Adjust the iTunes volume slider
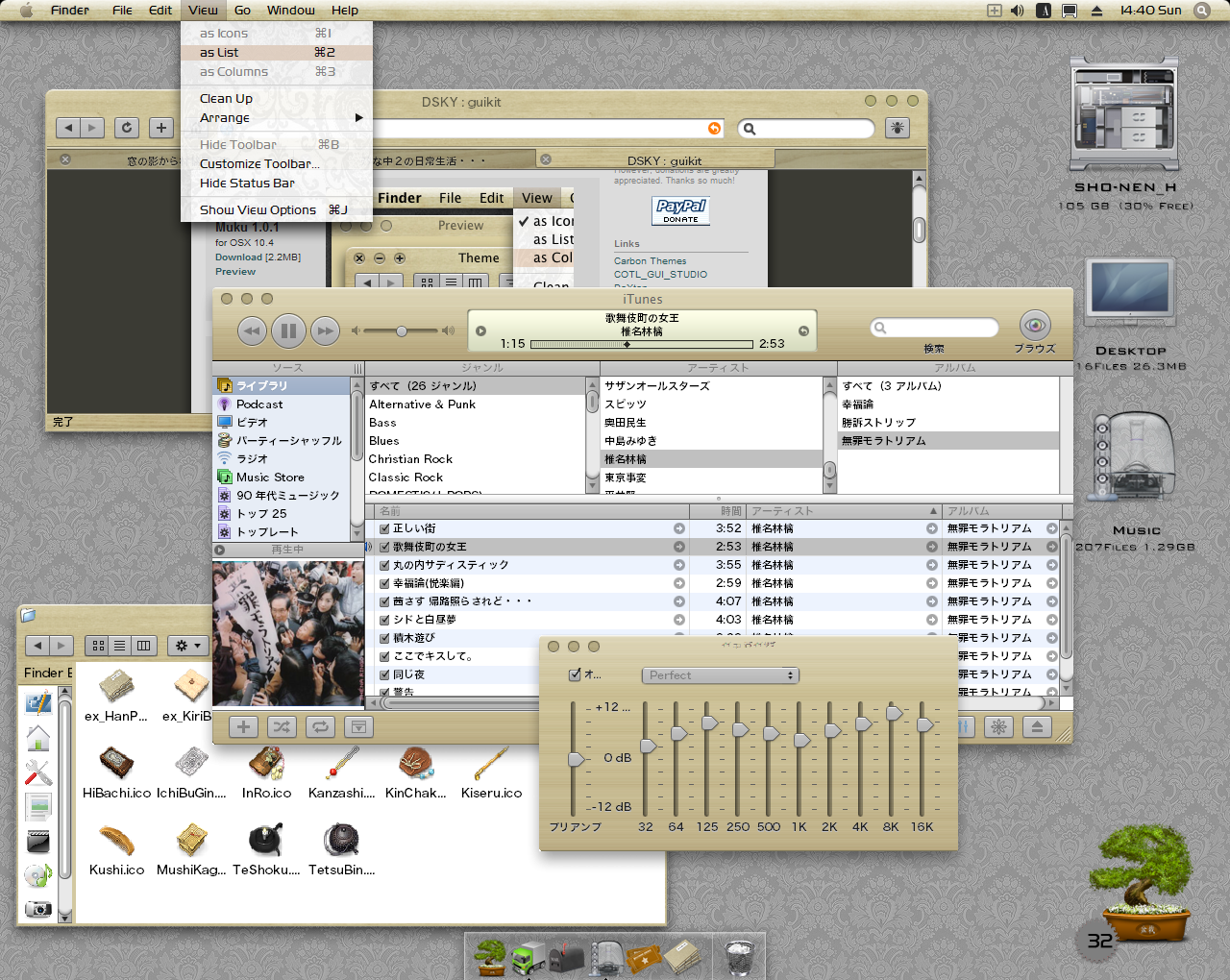Image resolution: width=1230 pixels, height=980 pixels. point(402,331)
